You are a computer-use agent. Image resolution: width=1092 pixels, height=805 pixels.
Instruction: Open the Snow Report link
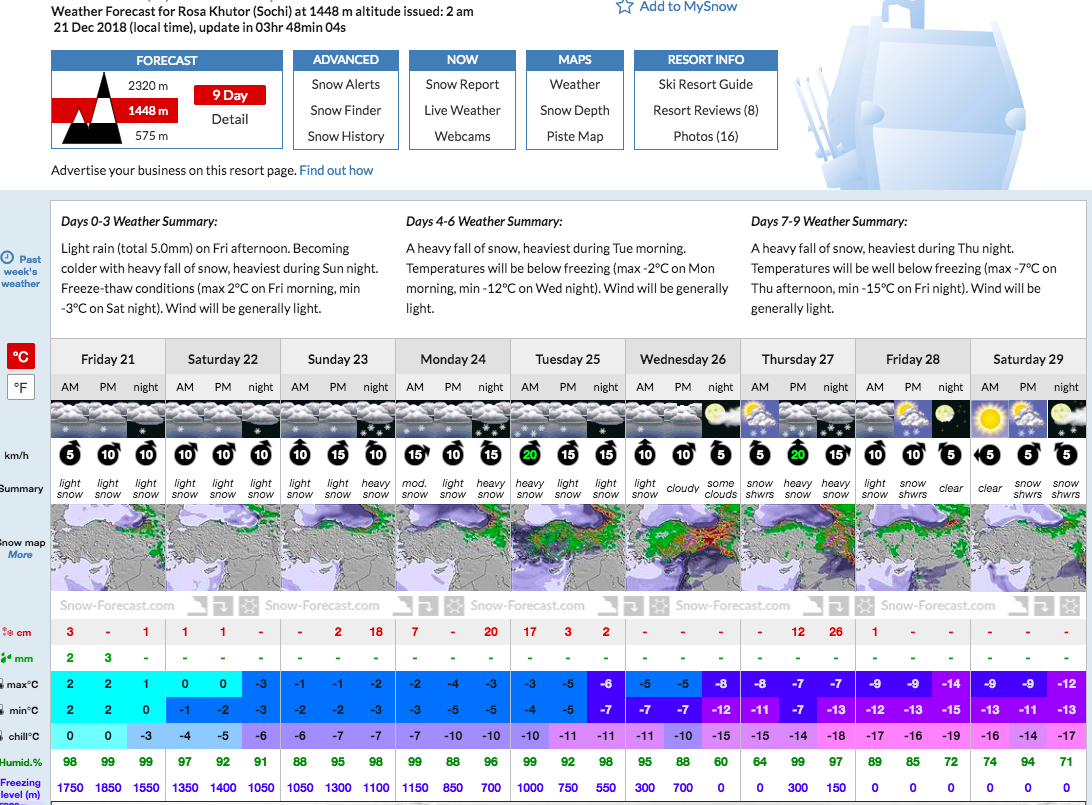coord(462,84)
